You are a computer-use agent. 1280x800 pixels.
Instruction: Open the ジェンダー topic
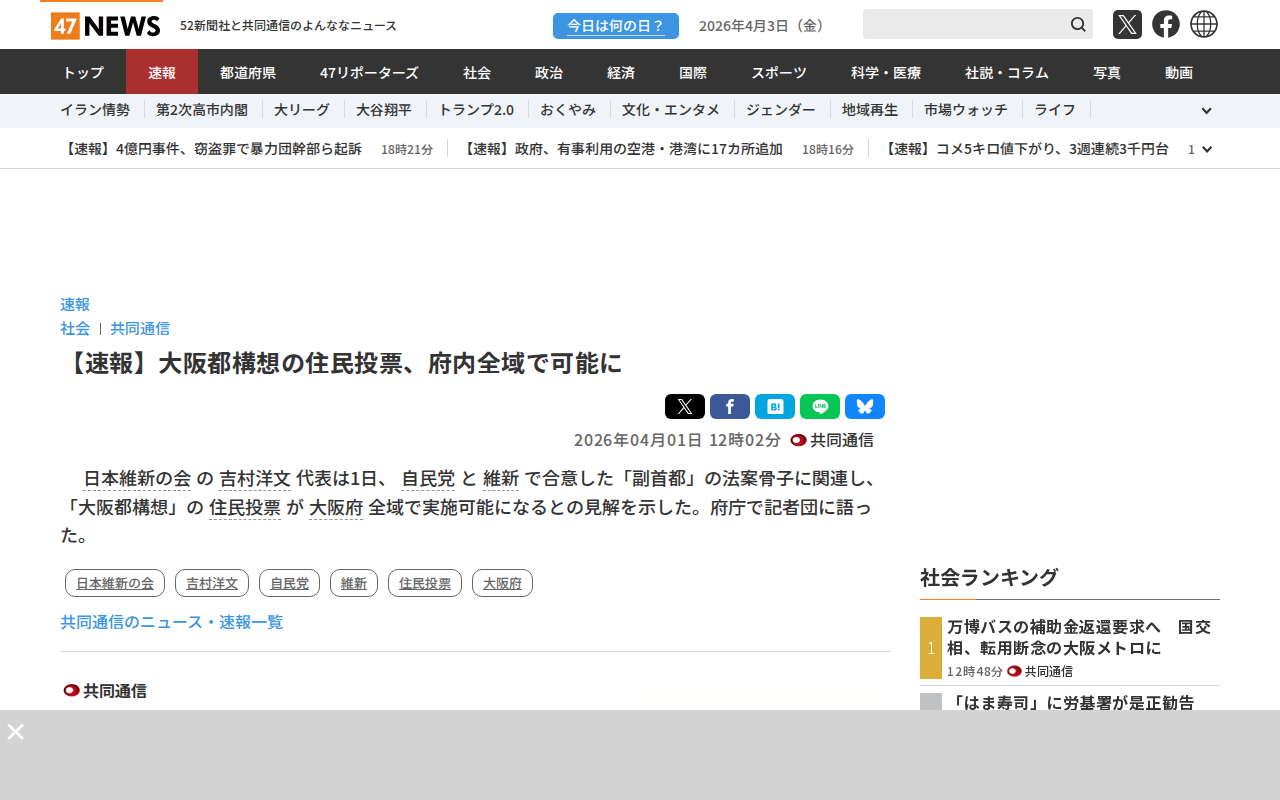pos(781,110)
